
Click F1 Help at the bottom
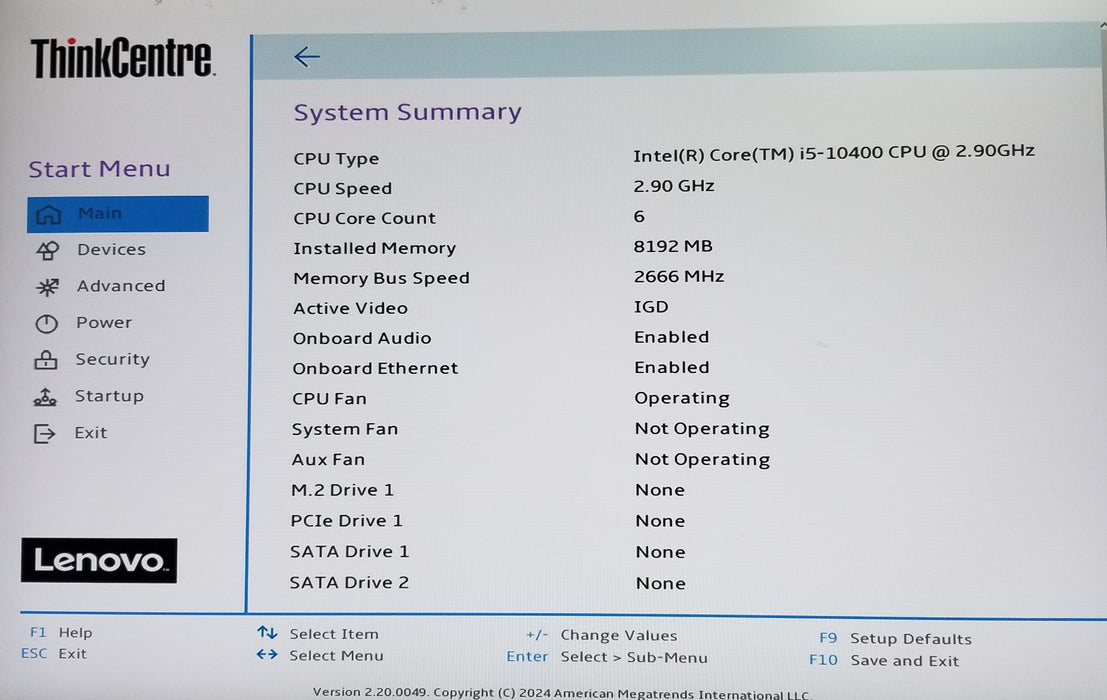61,632
